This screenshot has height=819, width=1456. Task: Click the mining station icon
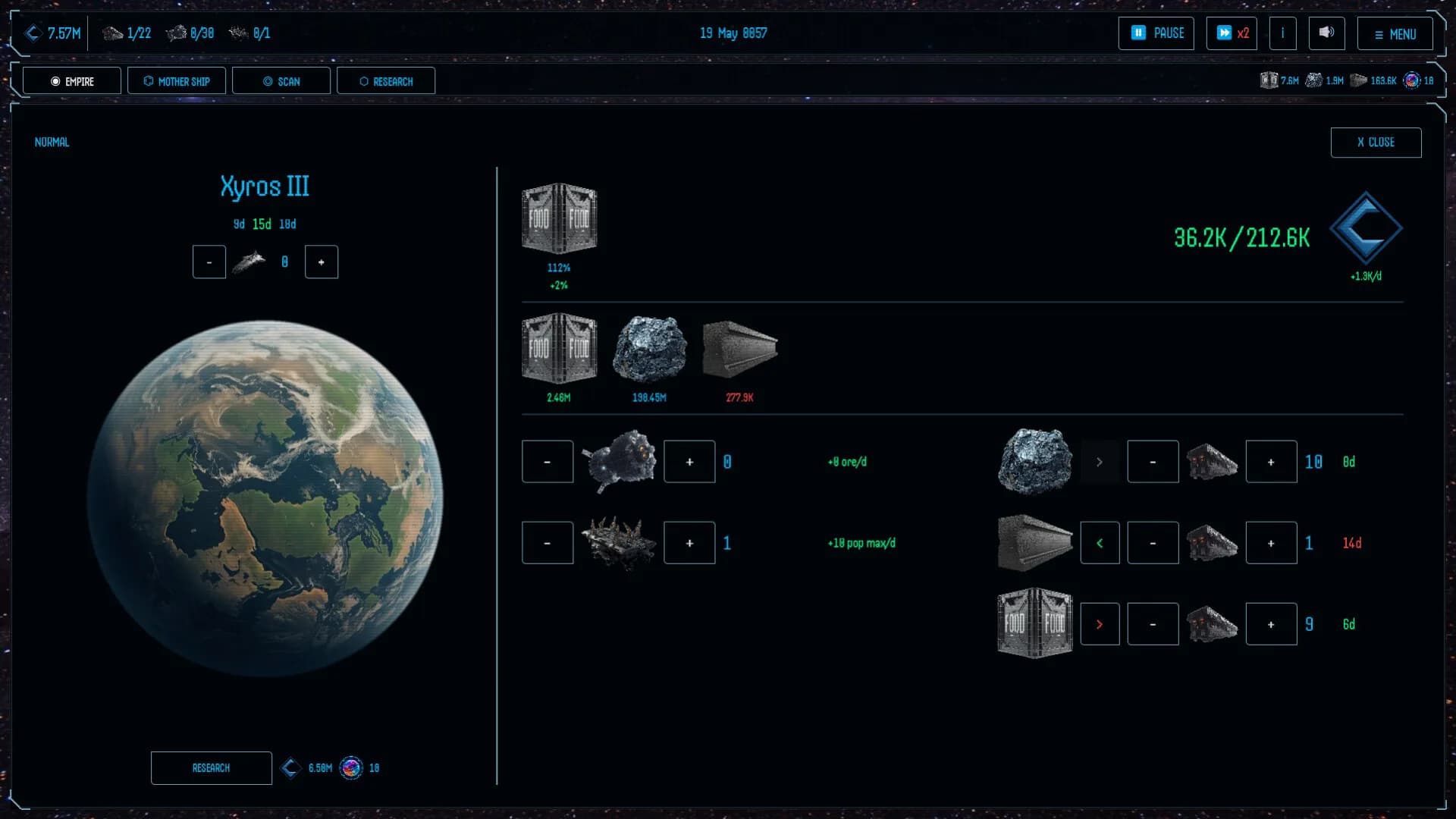(619, 461)
